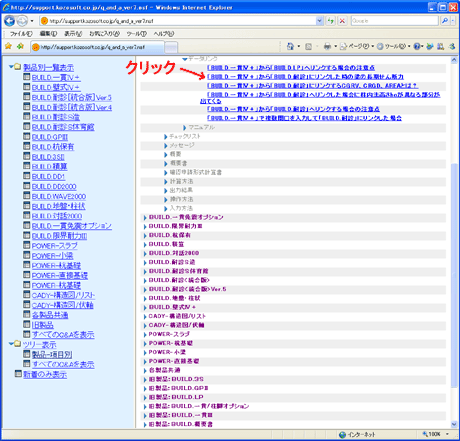Go back with the browser Back arrow
Screen dimensions: 460x441
pyautogui.click(x=9, y=21)
